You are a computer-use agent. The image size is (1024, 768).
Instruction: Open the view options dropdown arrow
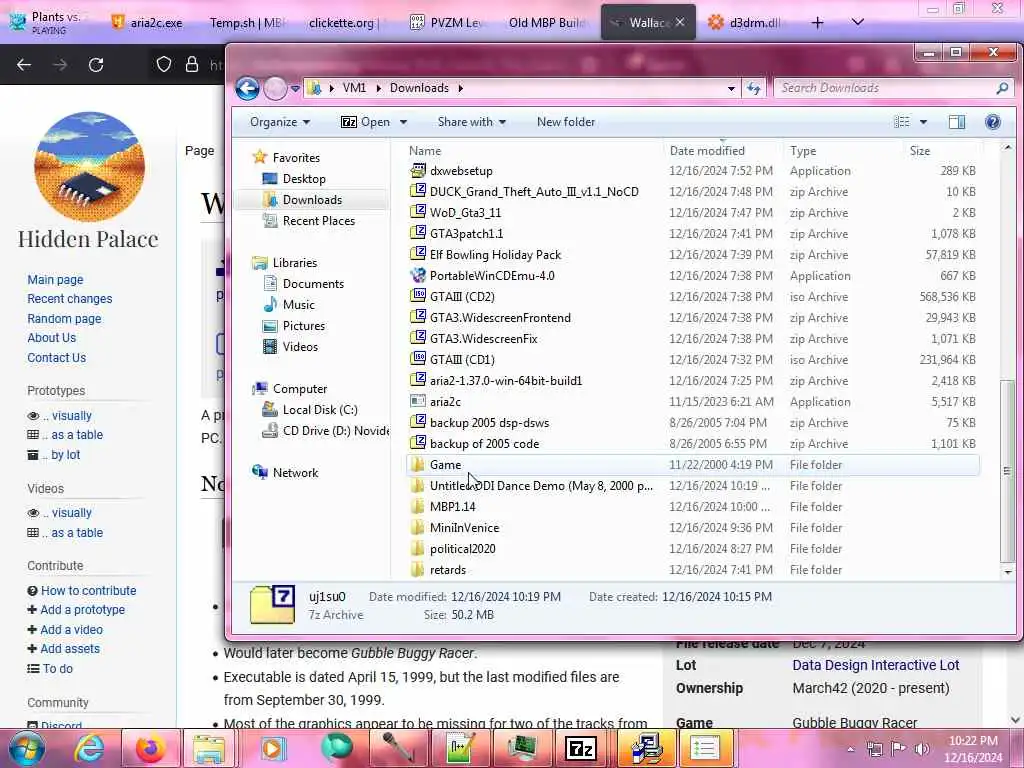[x=923, y=122]
